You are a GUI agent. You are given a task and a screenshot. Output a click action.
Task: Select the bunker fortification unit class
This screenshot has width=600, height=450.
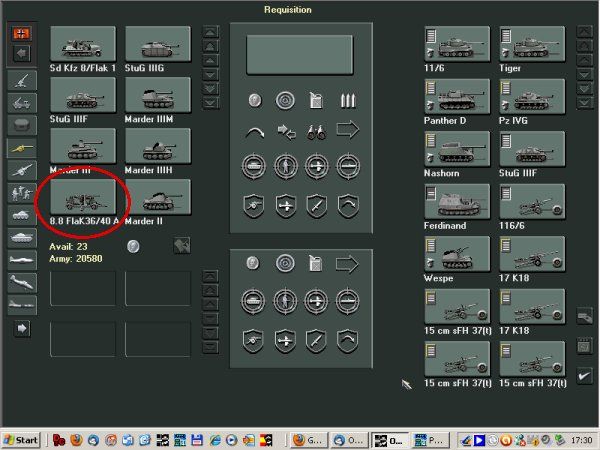pos(22,125)
